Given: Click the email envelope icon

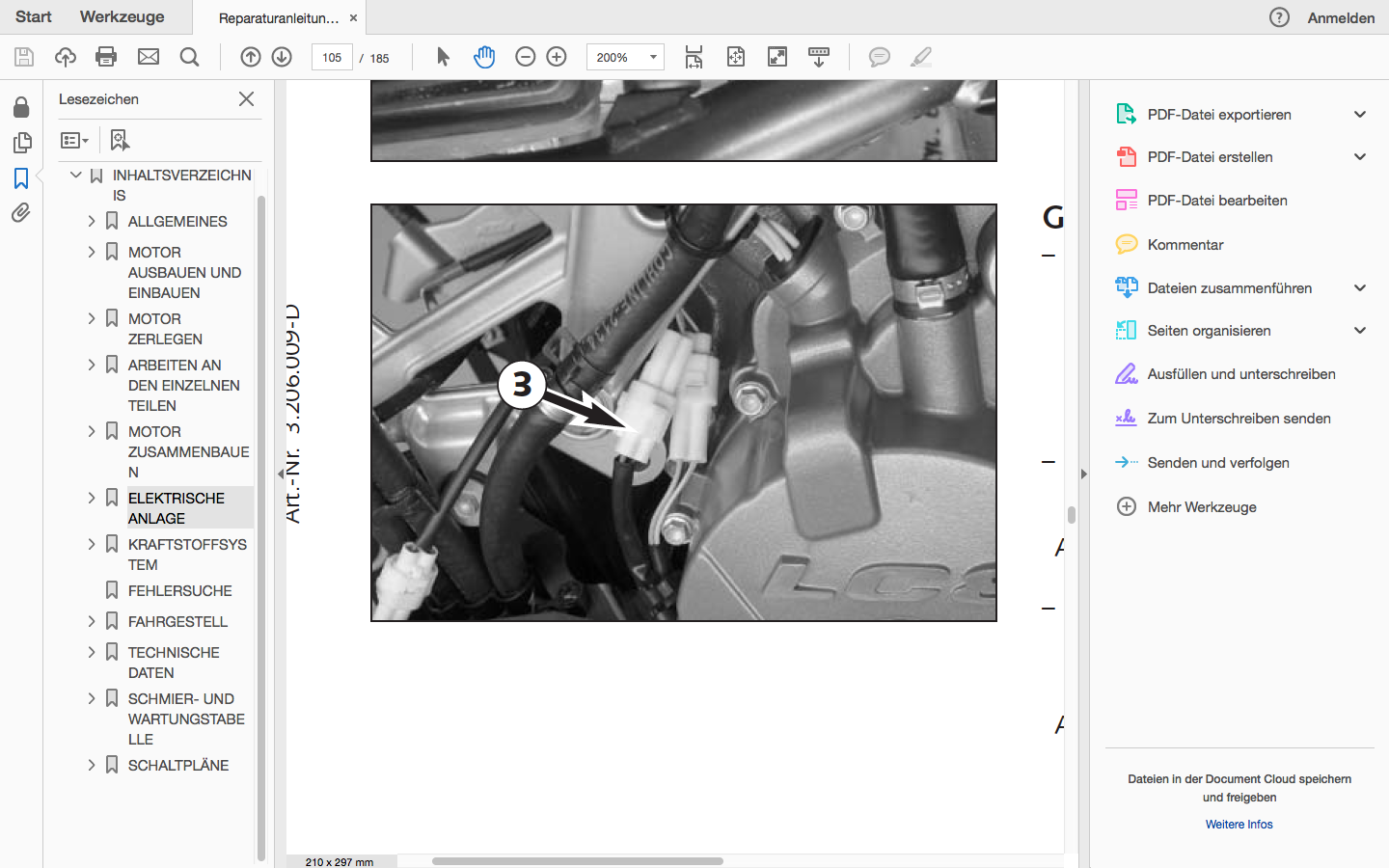Looking at the screenshot, I should [x=149, y=57].
